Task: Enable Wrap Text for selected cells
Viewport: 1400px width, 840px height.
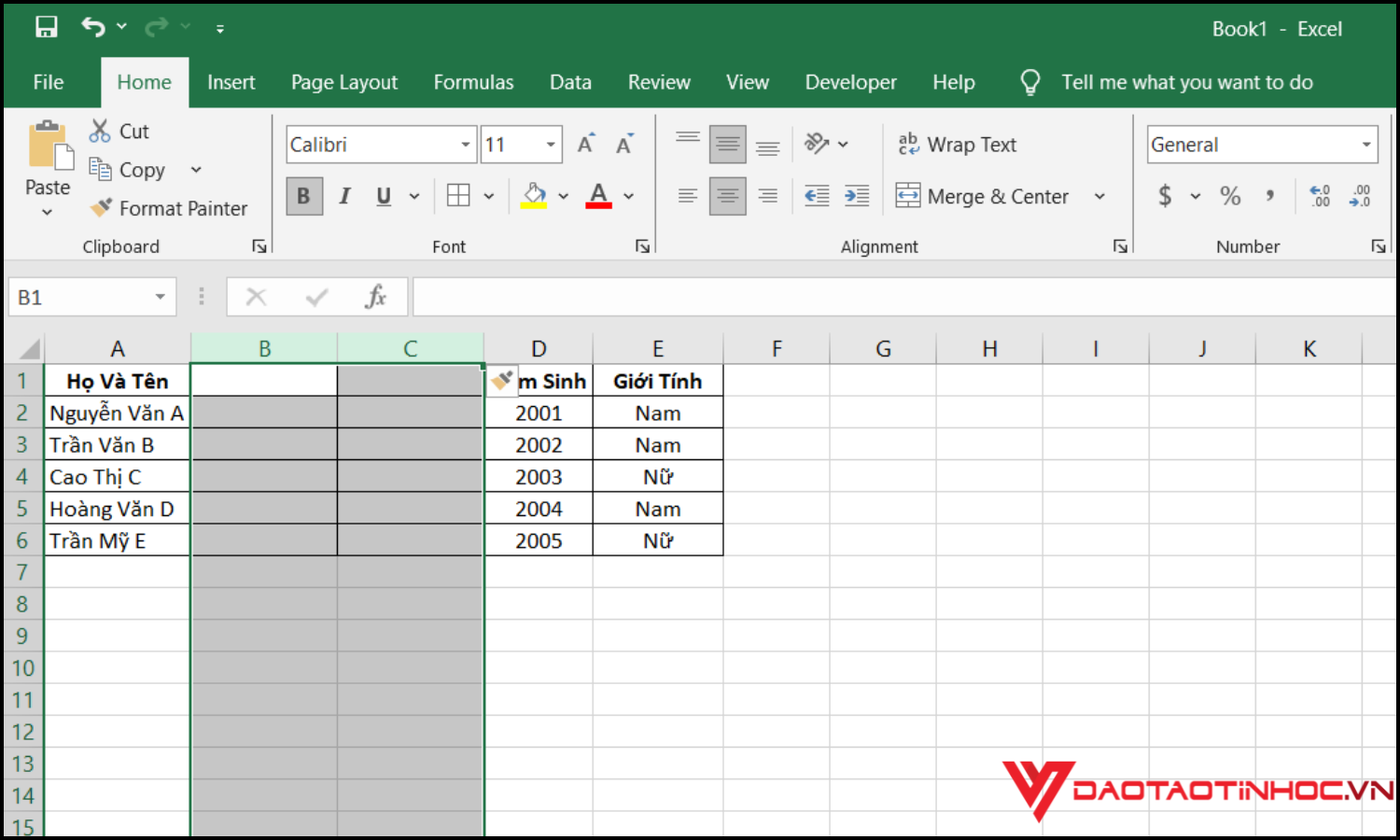Action: [957, 144]
